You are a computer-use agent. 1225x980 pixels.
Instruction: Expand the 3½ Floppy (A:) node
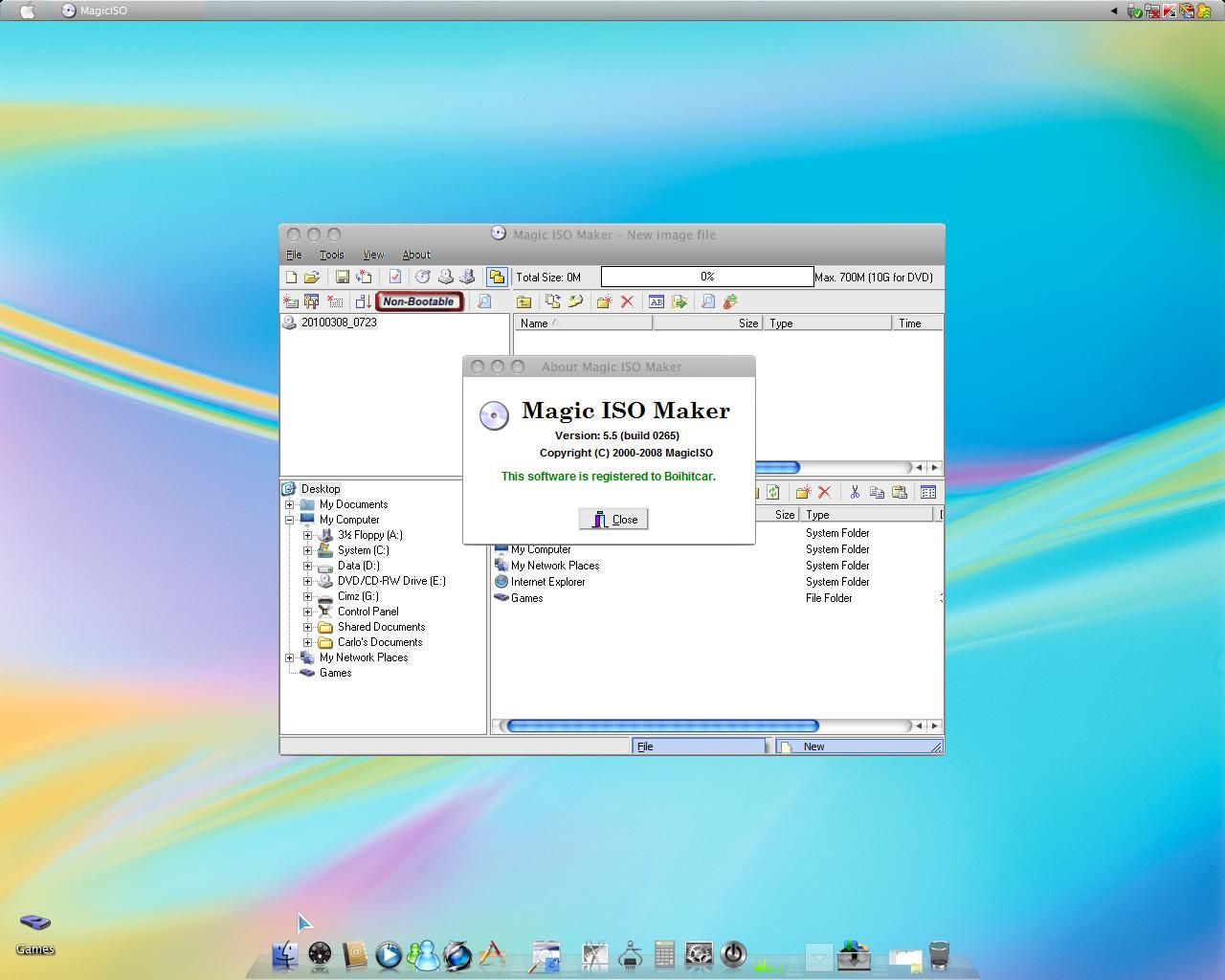tap(308, 535)
